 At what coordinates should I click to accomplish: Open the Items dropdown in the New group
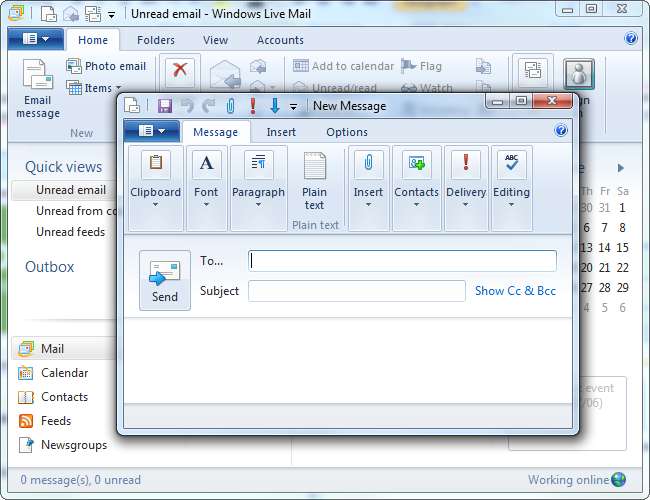(94, 88)
